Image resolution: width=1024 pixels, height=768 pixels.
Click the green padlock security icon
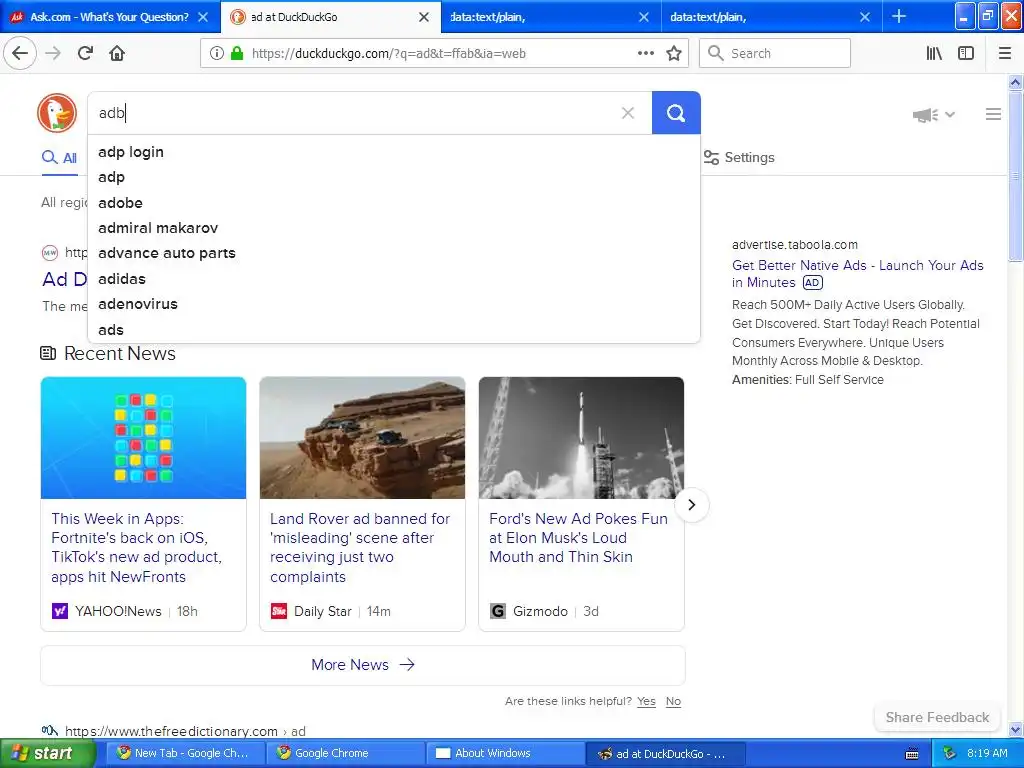[x=237, y=54]
